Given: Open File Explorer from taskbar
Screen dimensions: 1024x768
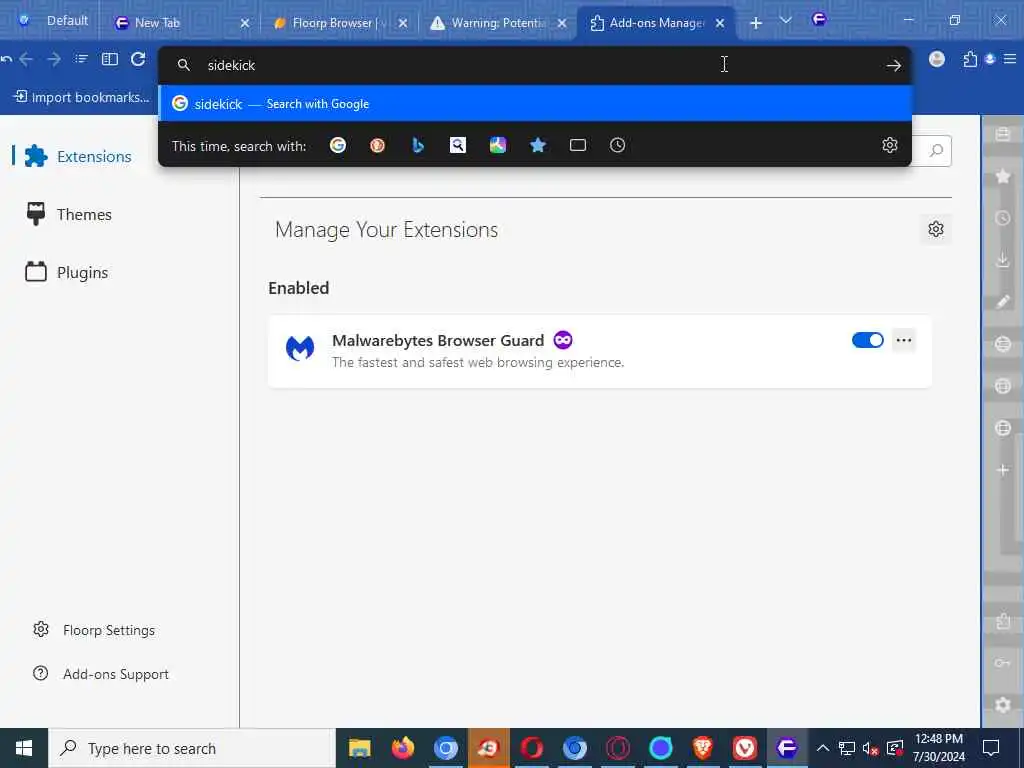Looking at the screenshot, I should [359, 748].
